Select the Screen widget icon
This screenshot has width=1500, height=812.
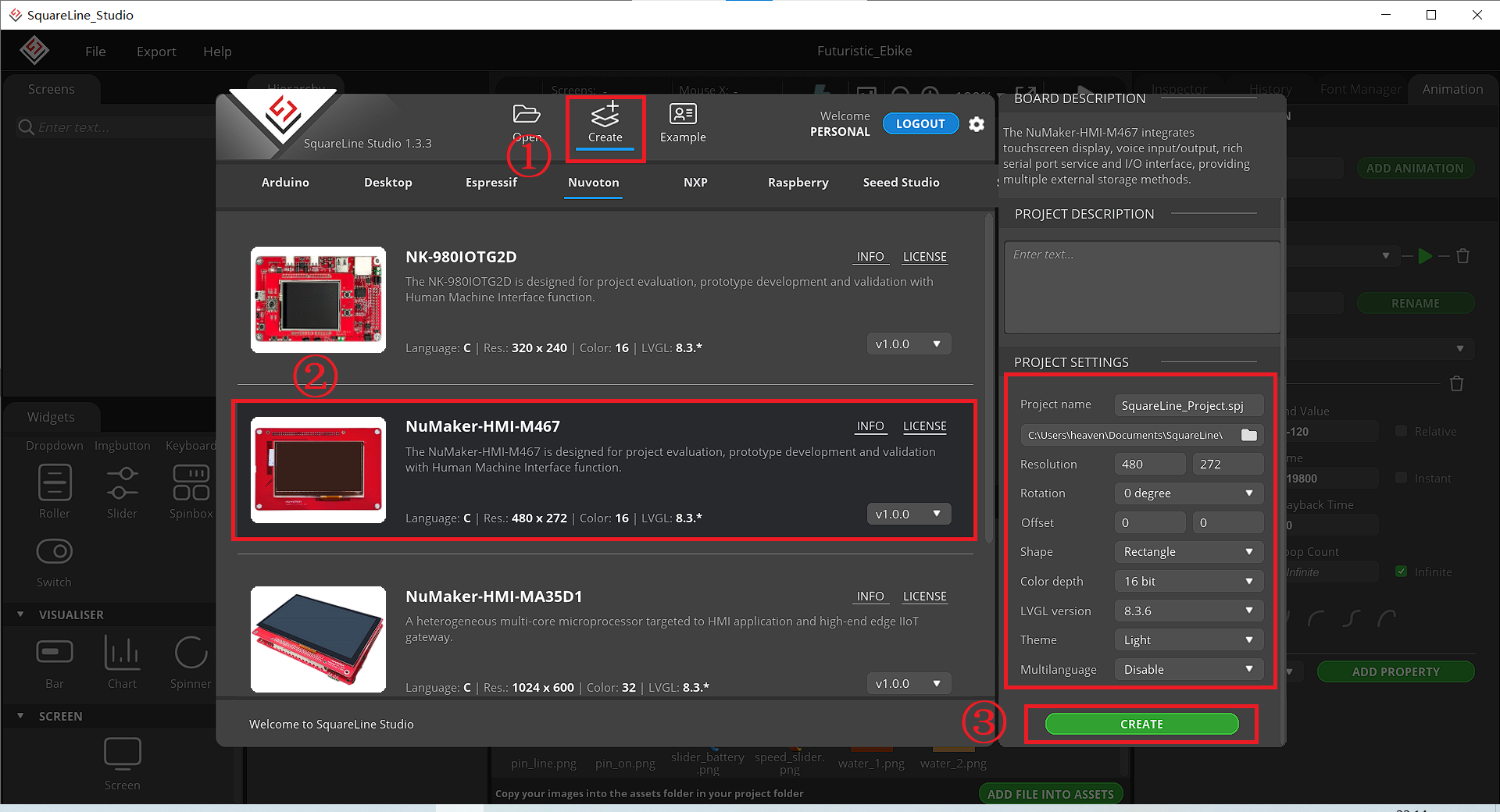[x=123, y=753]
